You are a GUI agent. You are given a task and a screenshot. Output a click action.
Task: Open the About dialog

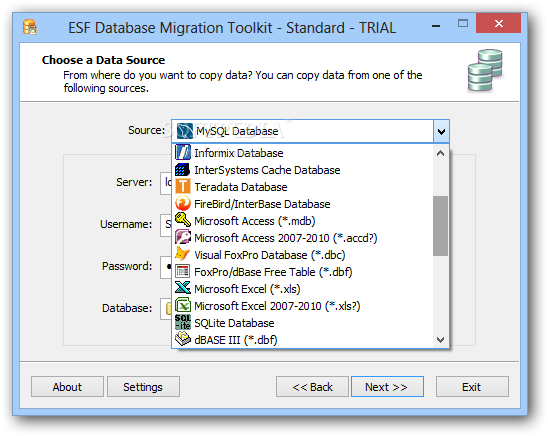67,387
